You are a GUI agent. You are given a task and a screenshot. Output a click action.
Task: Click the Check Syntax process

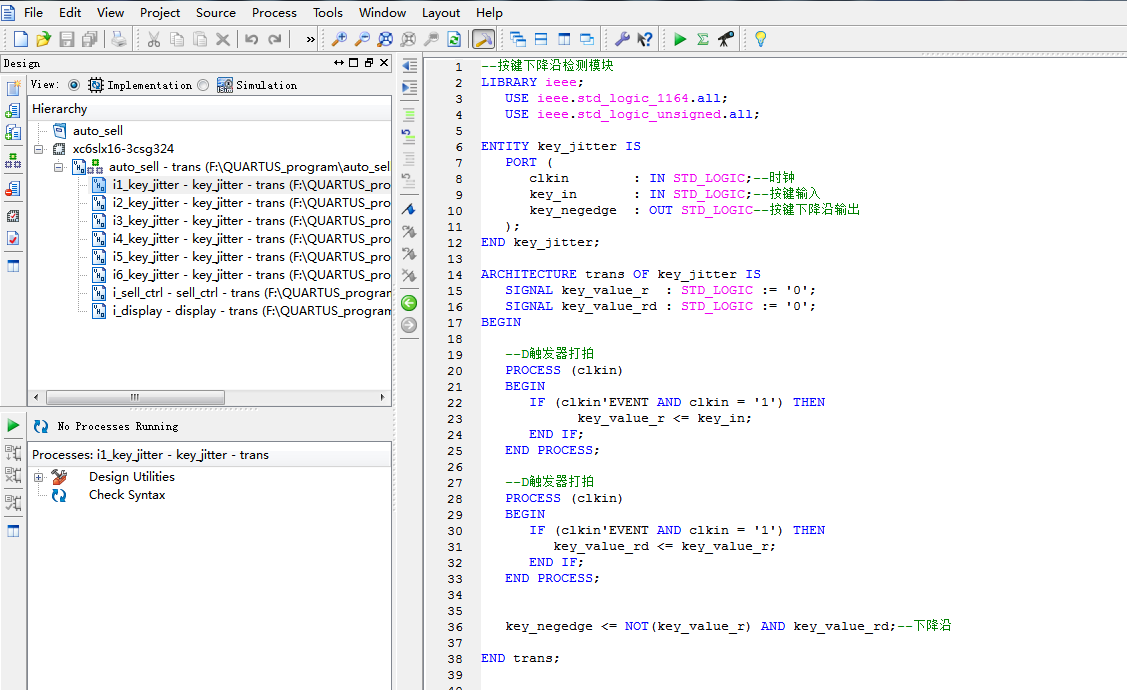tap(127, 494)
